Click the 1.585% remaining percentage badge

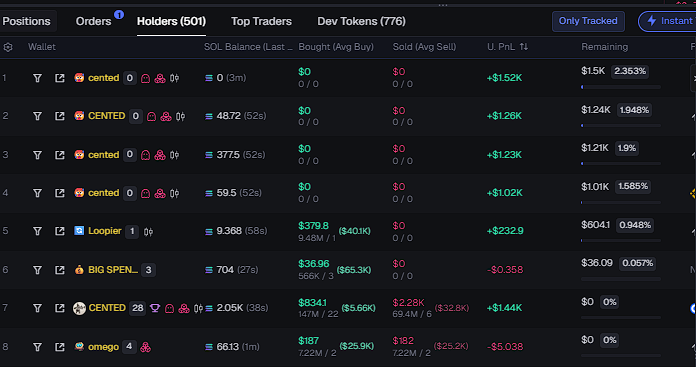coord(633,186)
